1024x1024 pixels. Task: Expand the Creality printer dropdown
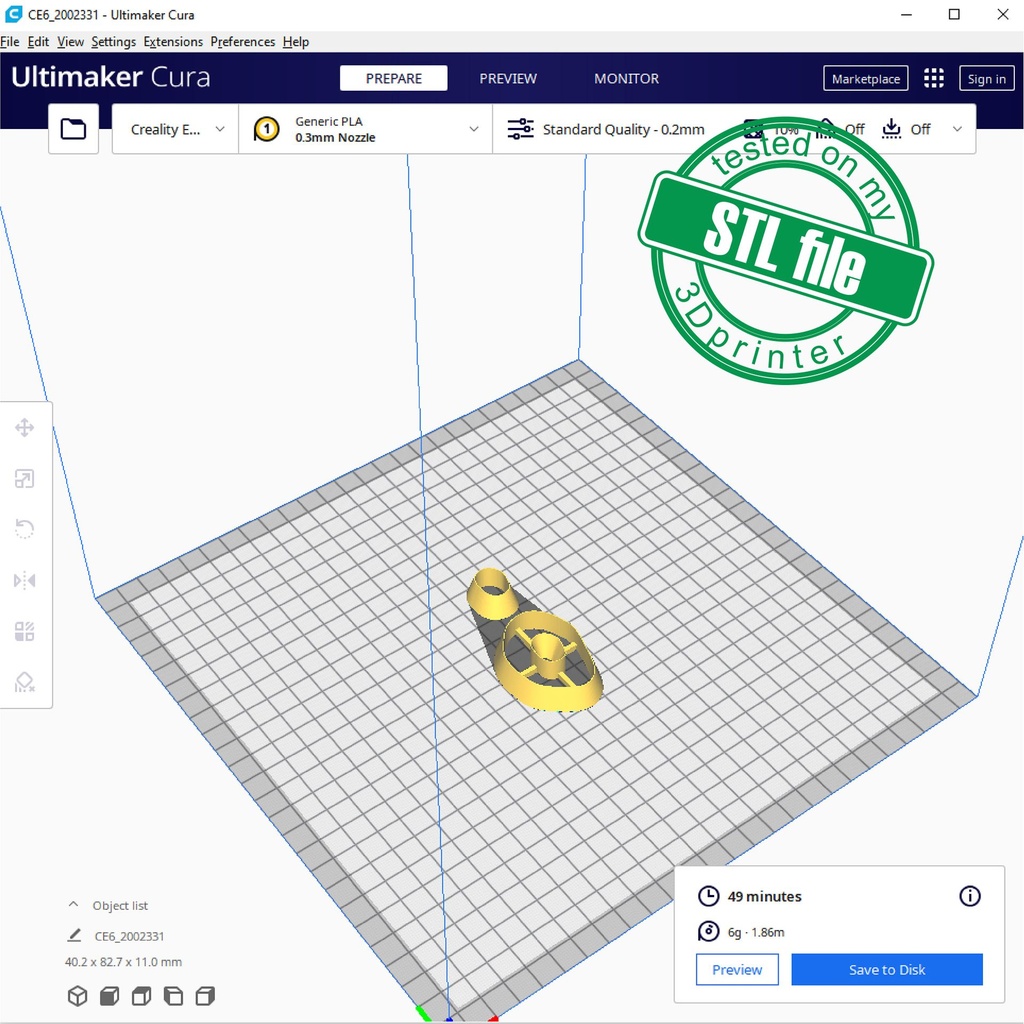point(176,129)
